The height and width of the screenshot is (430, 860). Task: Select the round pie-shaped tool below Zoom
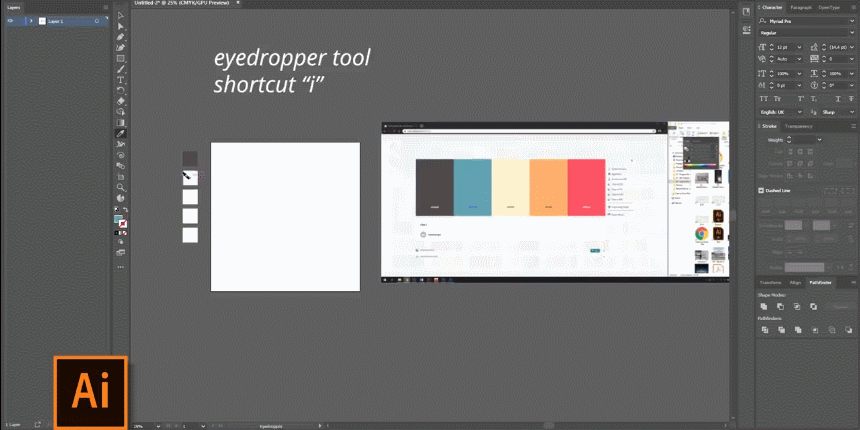(121, 198)
